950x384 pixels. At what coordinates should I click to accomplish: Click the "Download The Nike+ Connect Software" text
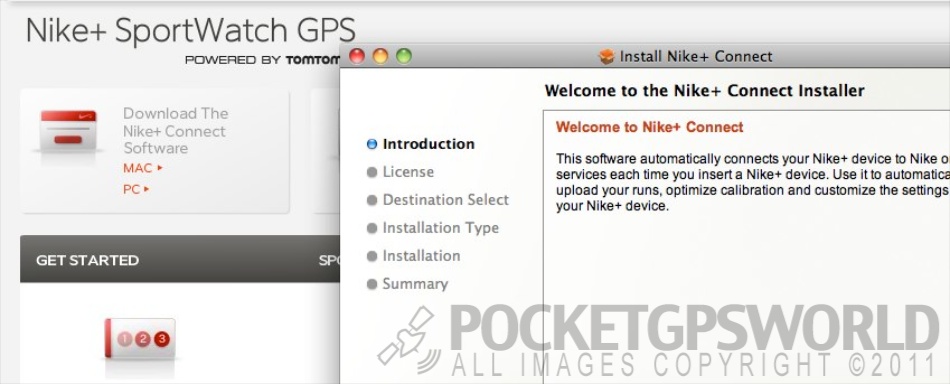(175, 131)
